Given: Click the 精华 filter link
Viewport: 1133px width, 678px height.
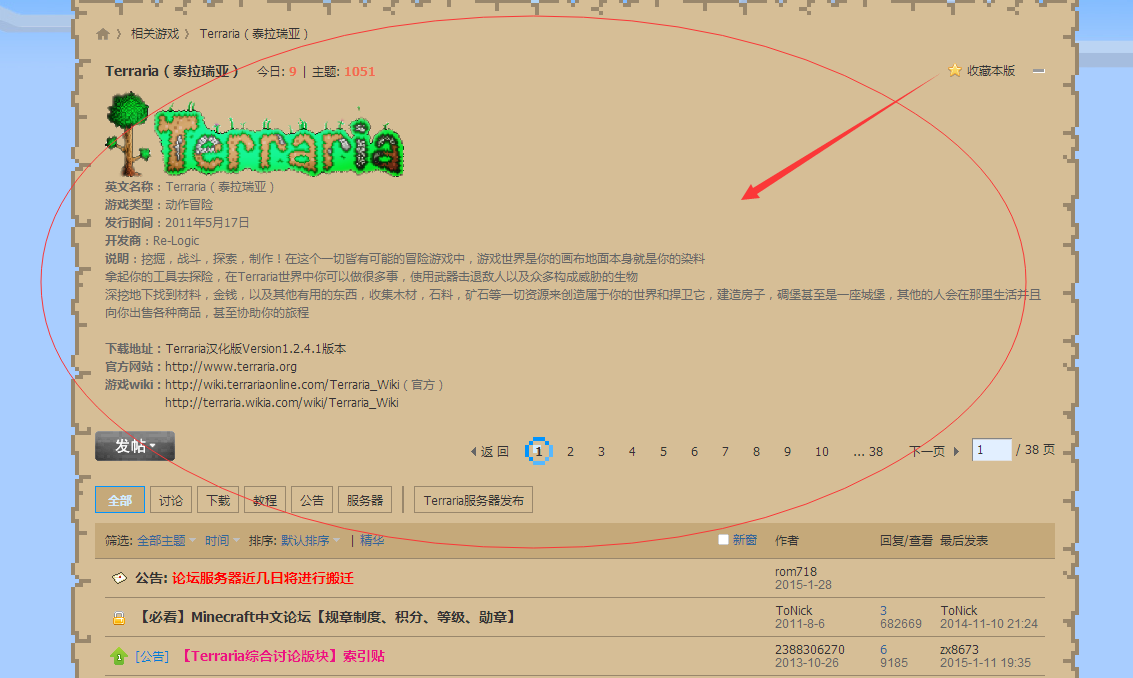Looking at the screenshot, I should 372,540.
